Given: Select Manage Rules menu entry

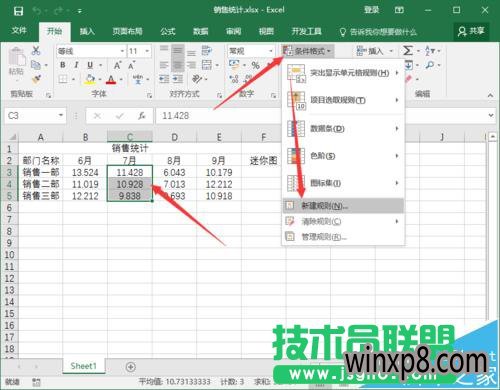Looking at the screenshot, I should [343, 237].
